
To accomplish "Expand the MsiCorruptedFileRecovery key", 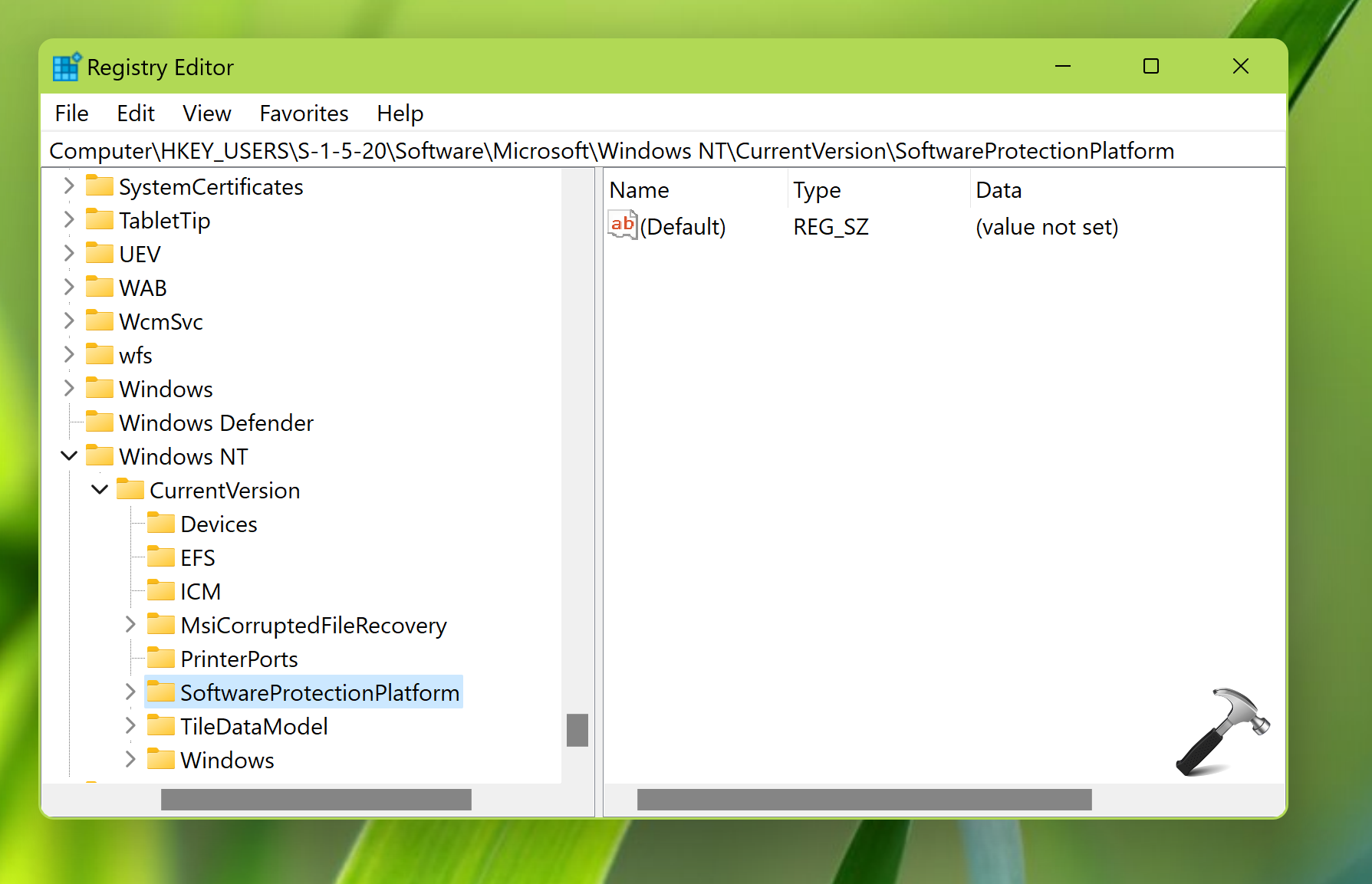I will [130, 625].
